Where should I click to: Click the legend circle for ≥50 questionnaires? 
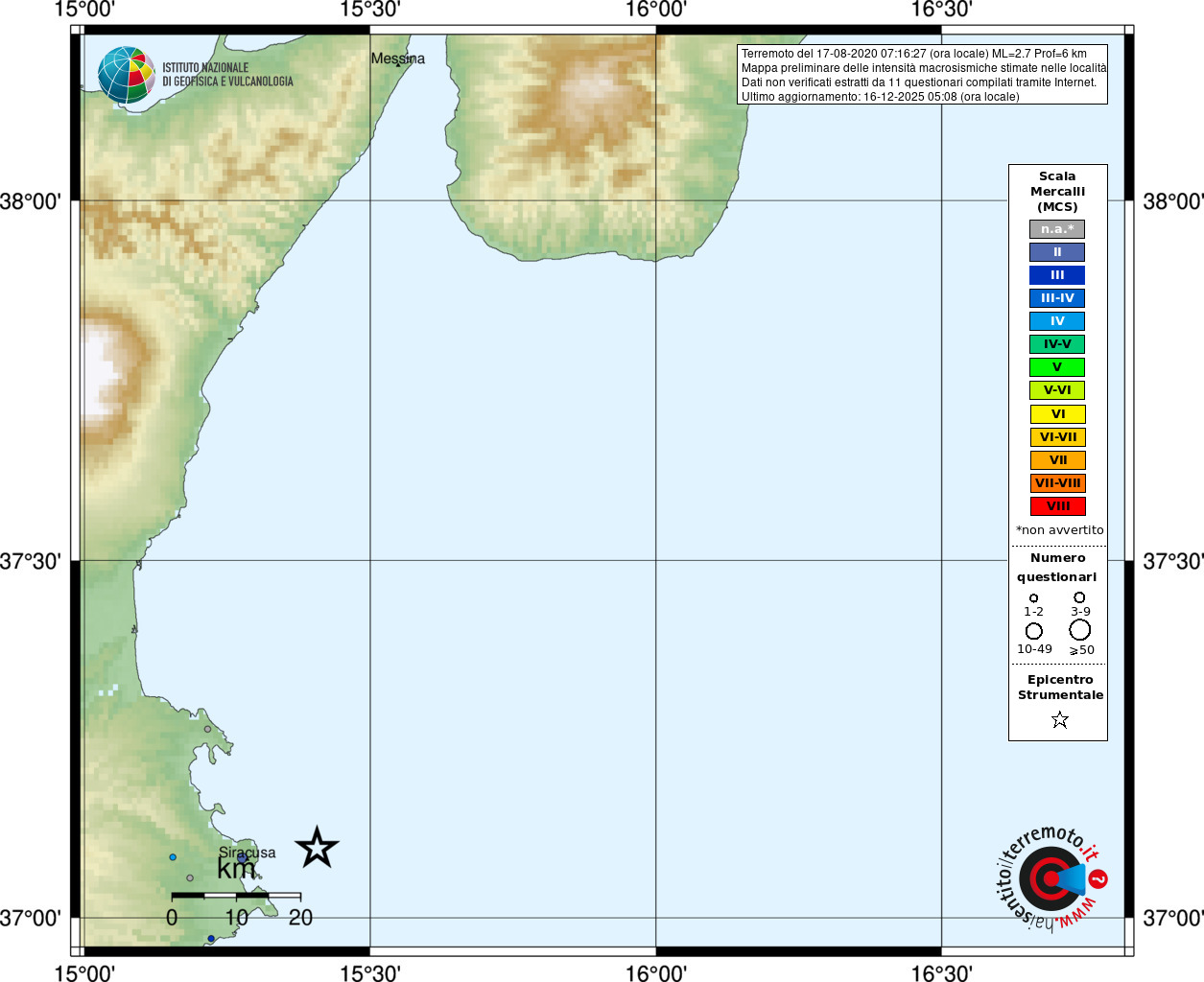click(x=1080, y=630)
